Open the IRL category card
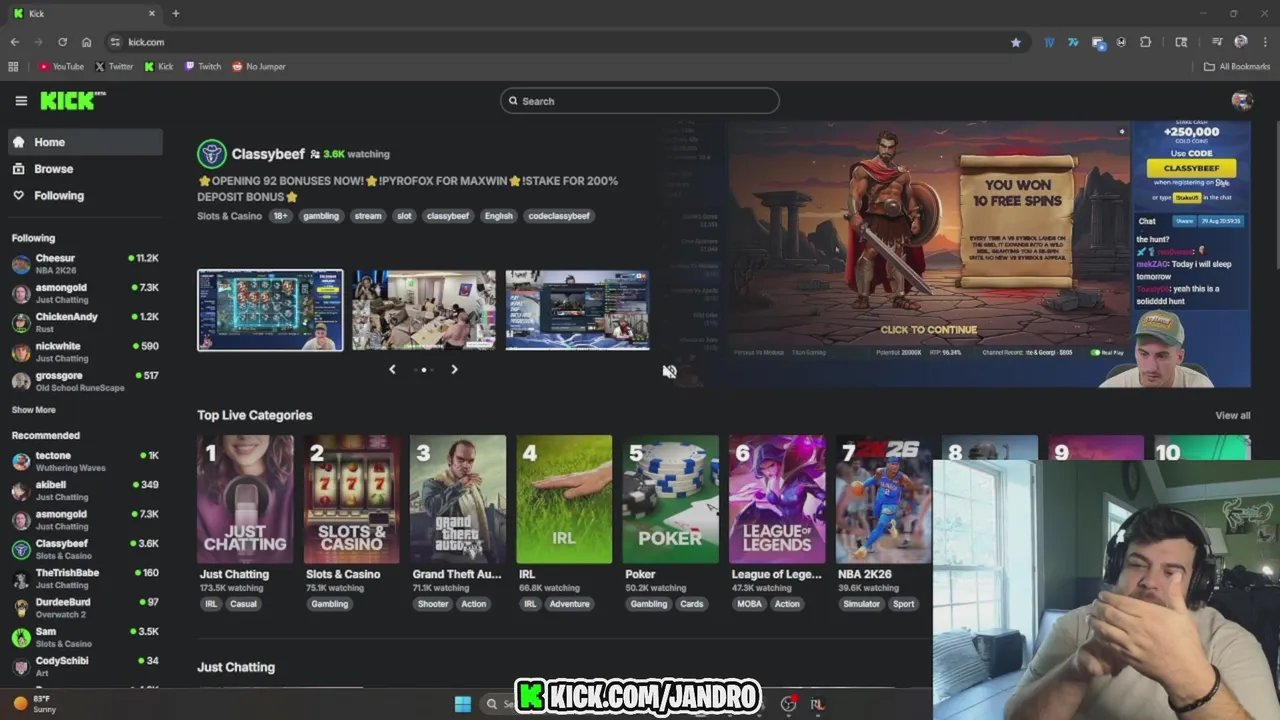 coord(564,499)
